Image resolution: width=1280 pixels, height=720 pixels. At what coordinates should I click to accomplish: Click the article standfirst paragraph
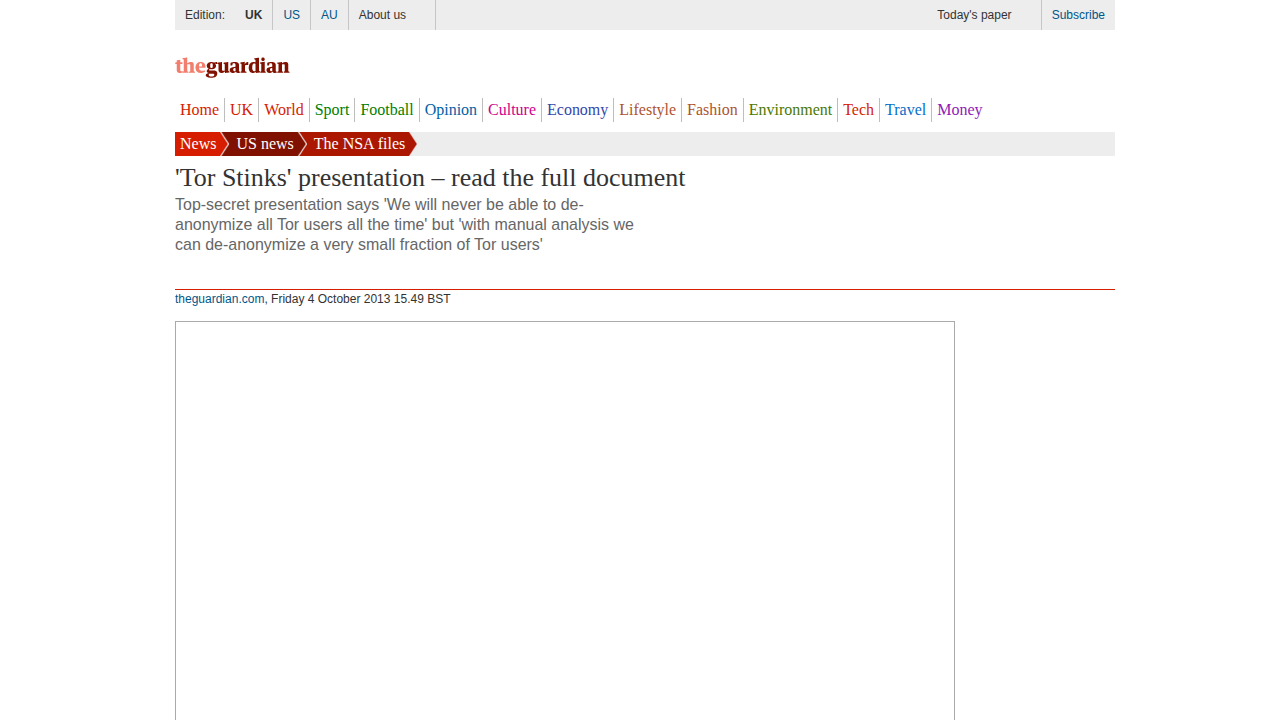pos(404,225)
